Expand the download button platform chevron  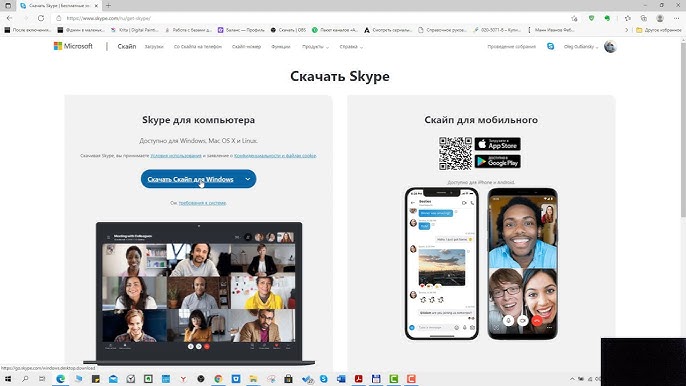pos(248,179)
